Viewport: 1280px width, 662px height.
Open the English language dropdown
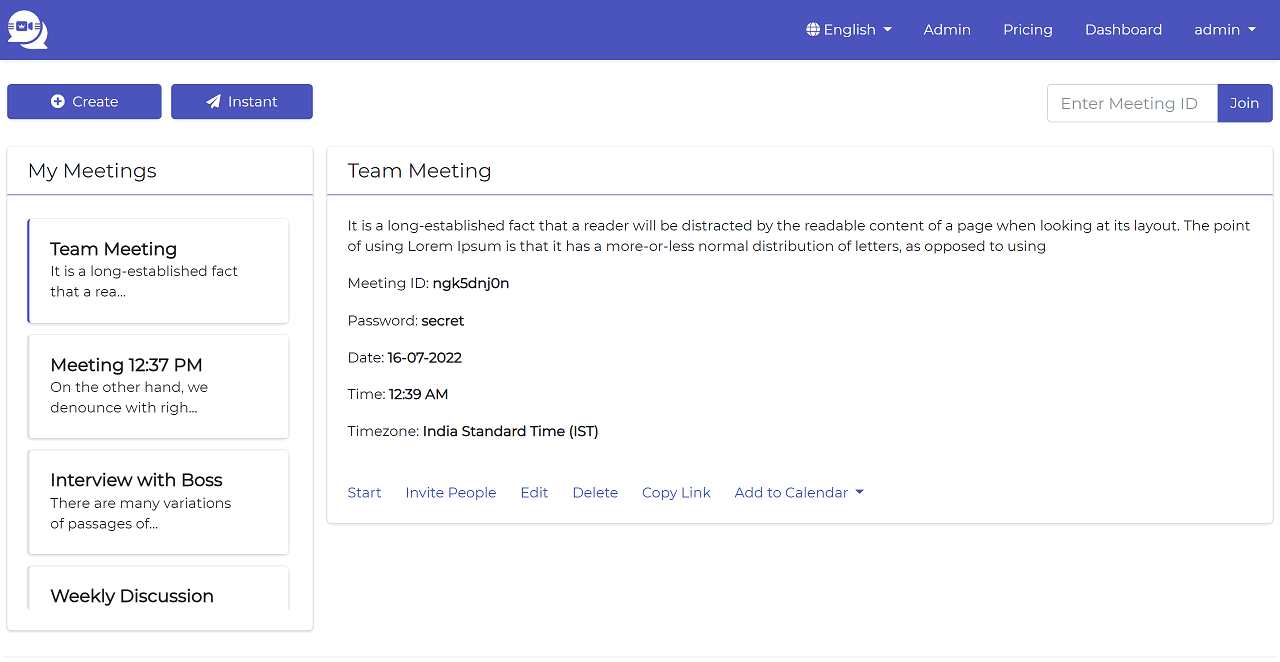[x=849, y=30]
